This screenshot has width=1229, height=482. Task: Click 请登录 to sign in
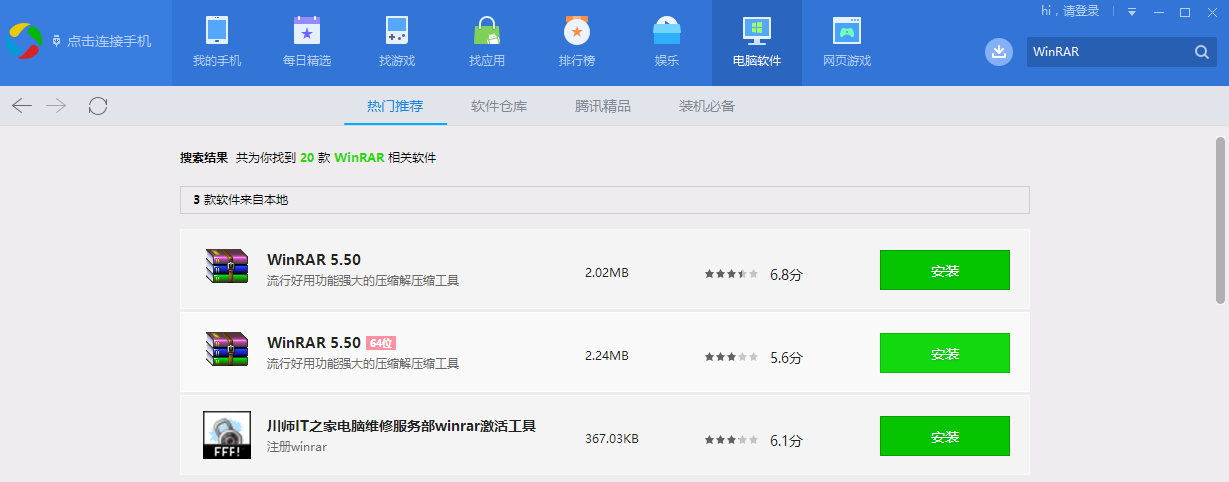coord(1081,11)
